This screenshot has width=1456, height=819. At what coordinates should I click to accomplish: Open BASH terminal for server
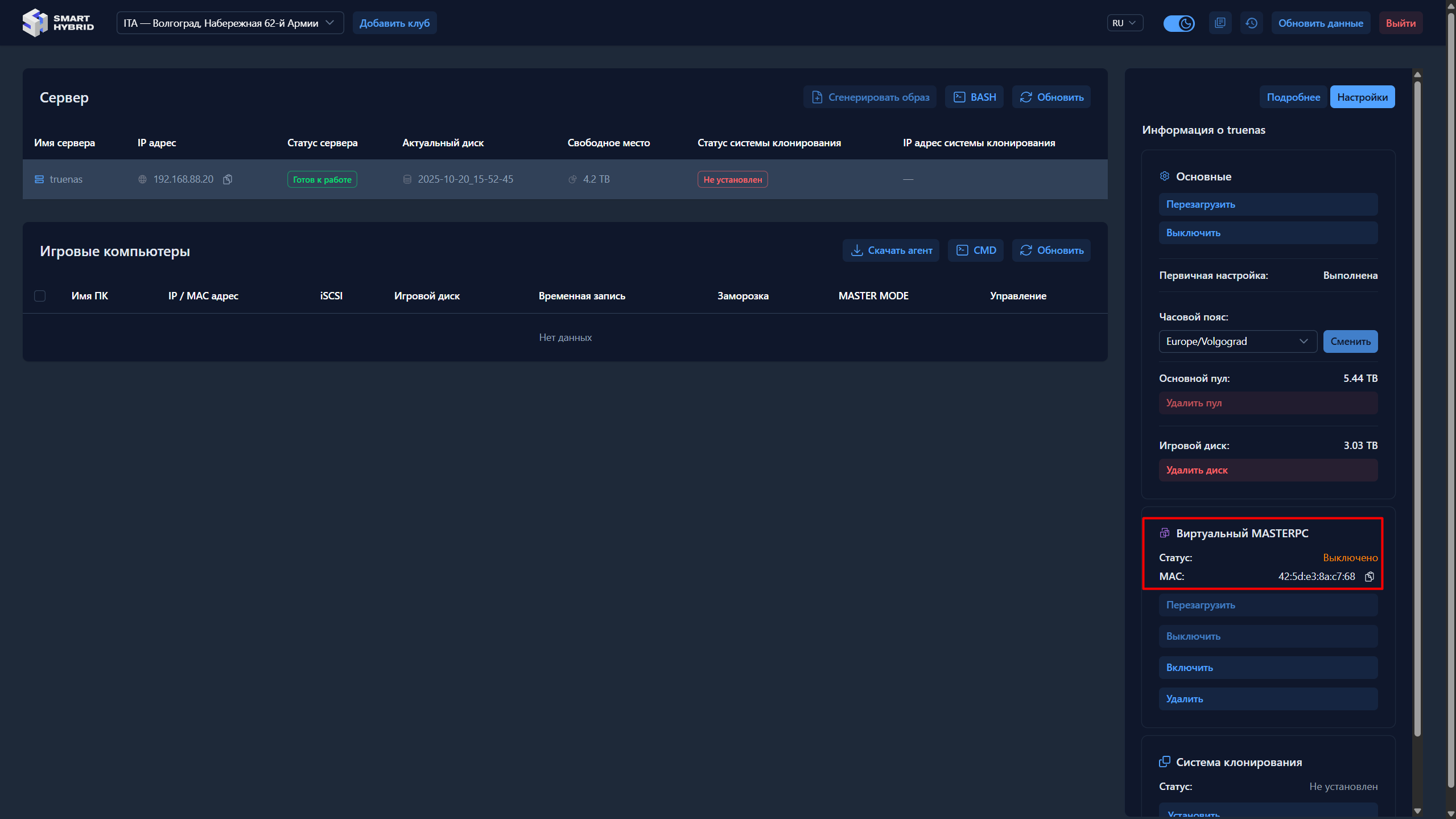click(x=974, y=97)
